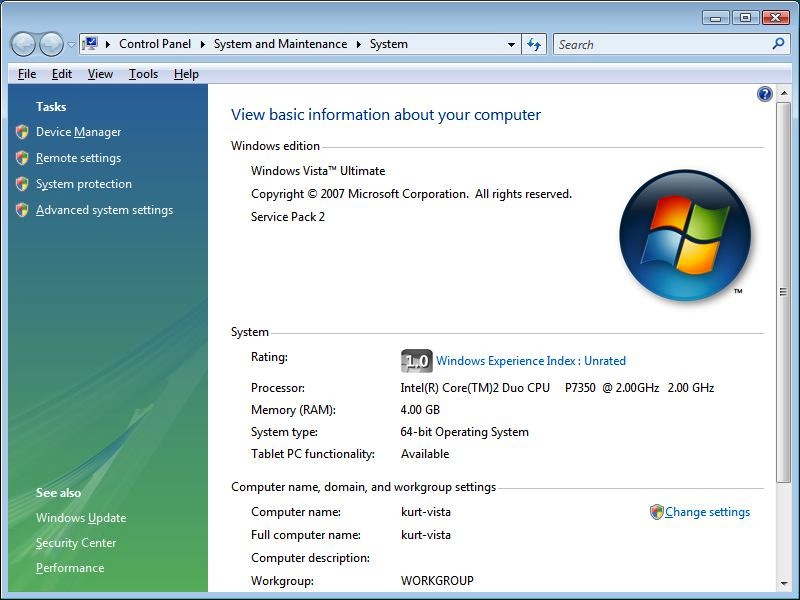Click the Back navigation arrow button
800x600 pixels.
23,44
